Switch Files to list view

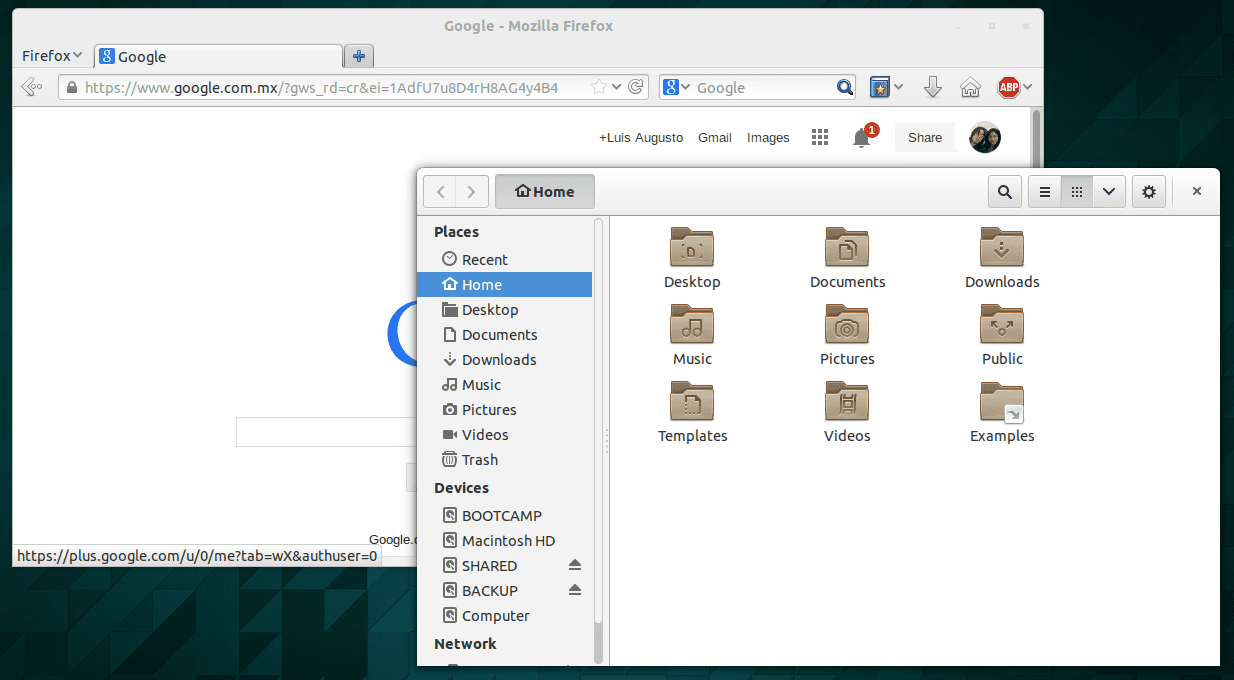pyautogui.click(x=1045, y=192)
